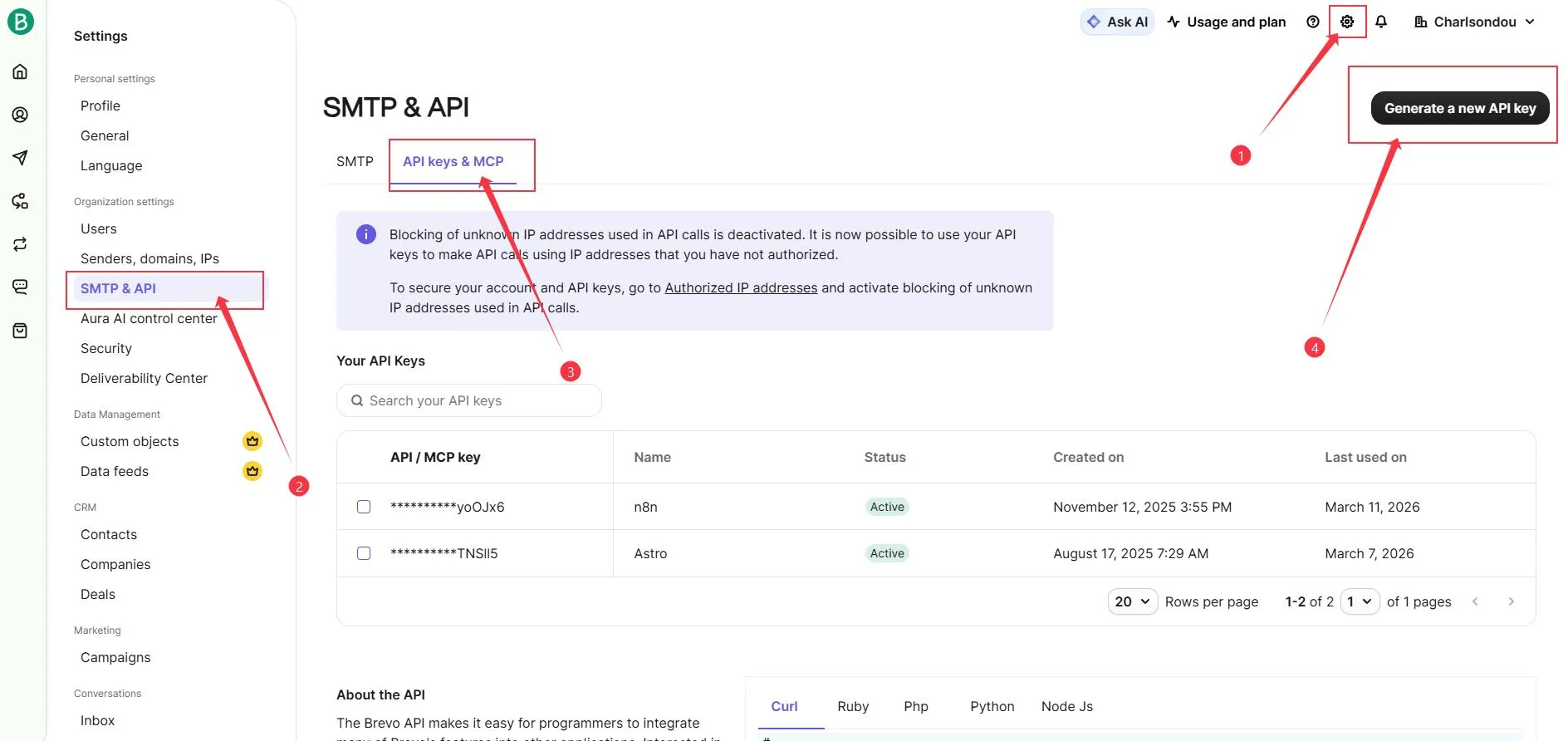Open SMTP & API in the sidebar
This screenshot has width=1568, height=741.
[x=118, y=288]
